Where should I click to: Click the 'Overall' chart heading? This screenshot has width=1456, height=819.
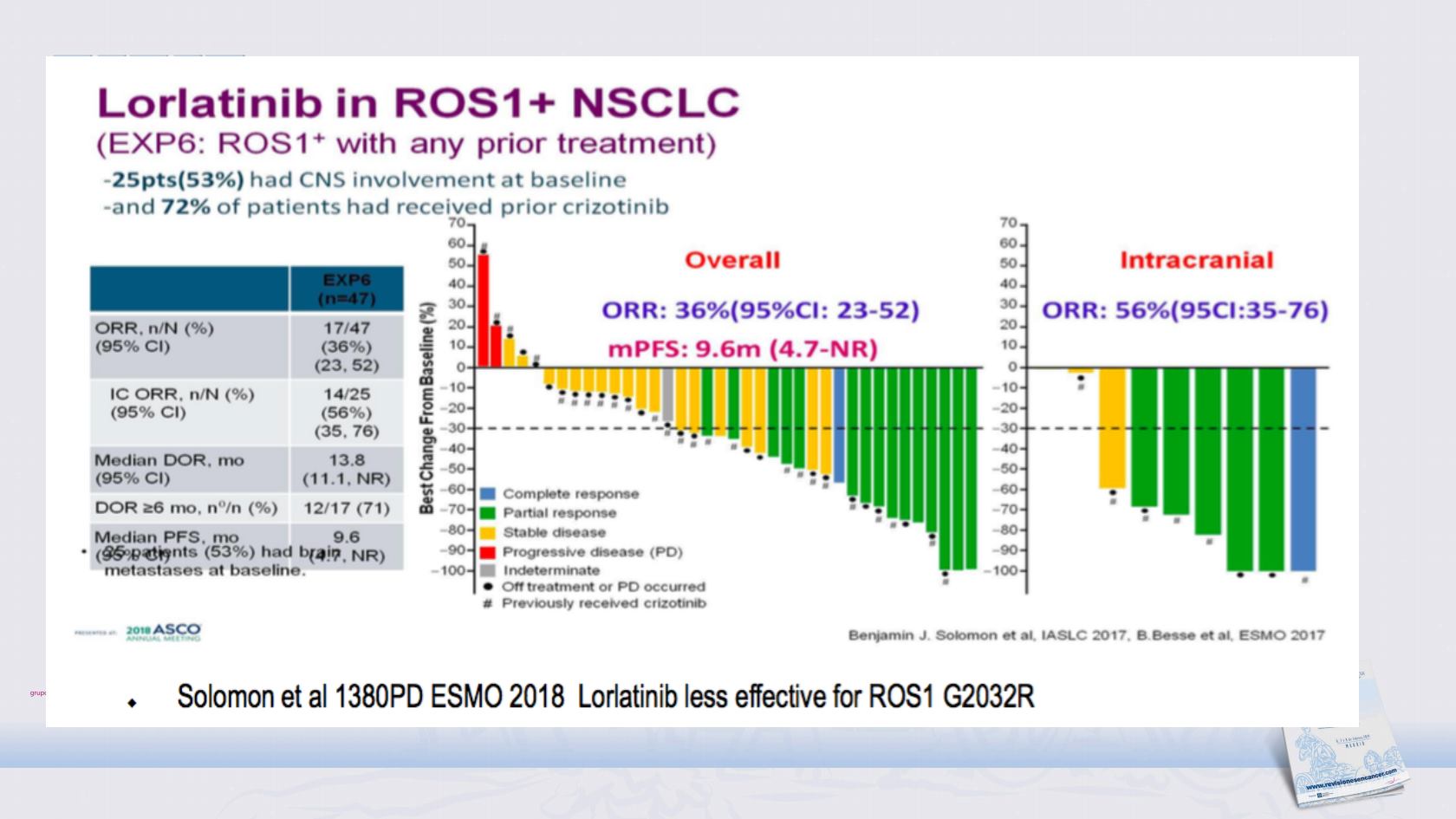click(732, 260)
